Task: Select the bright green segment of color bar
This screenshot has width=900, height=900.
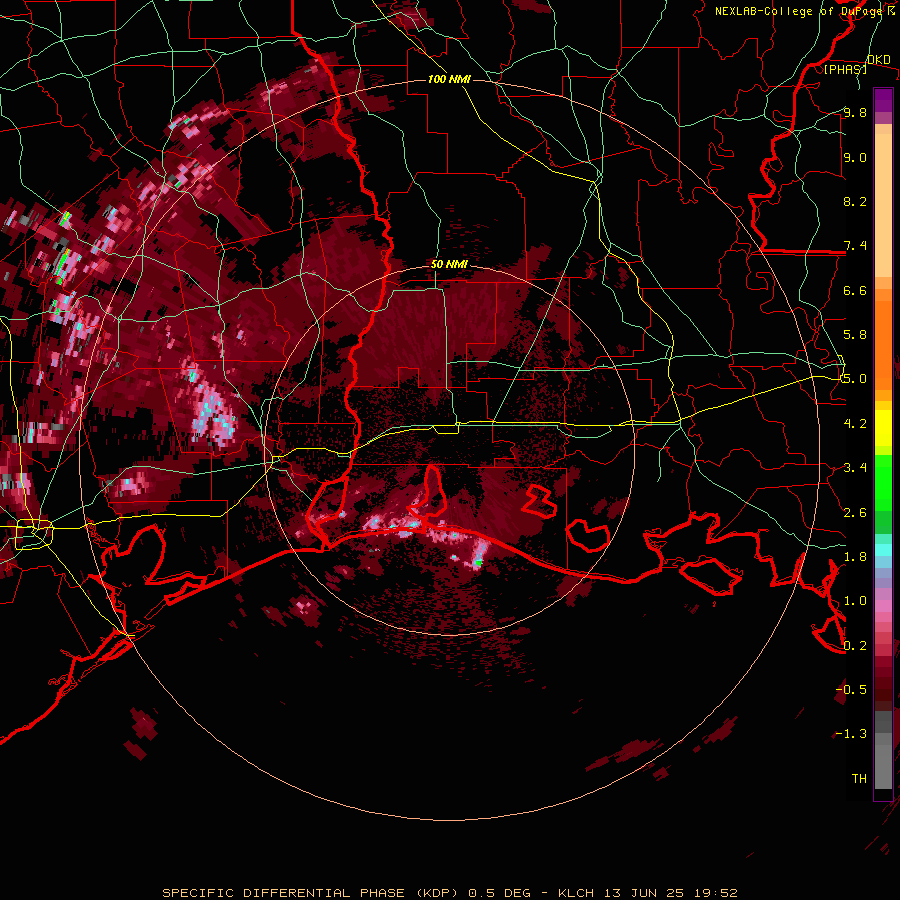Action: tap(883, 483)
